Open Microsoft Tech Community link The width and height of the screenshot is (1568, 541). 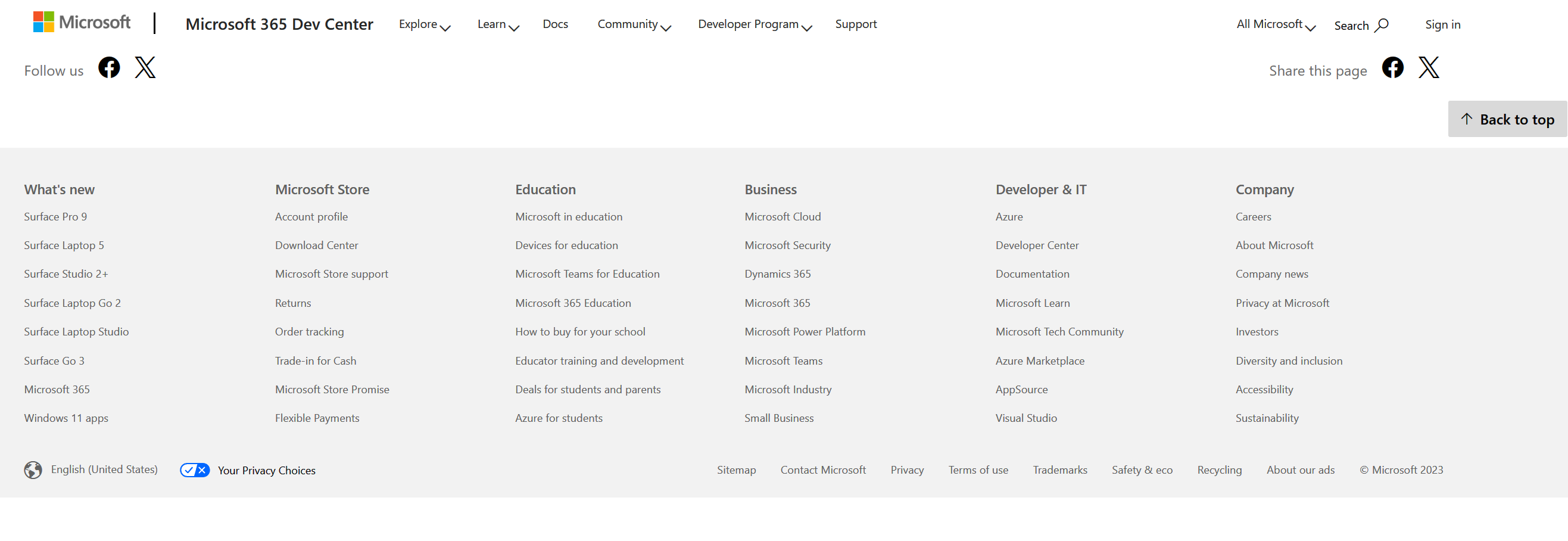point(1059,331)
